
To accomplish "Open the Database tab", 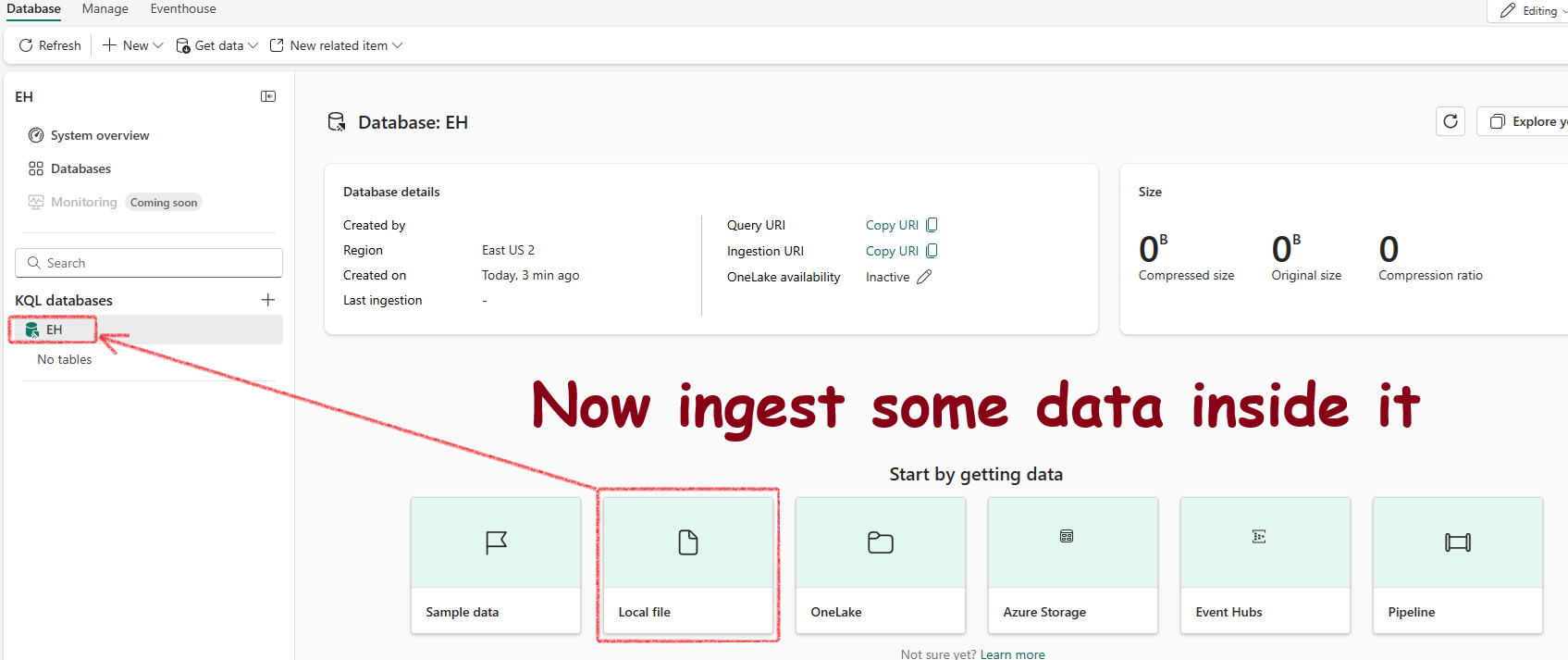I will coord(33,9).
